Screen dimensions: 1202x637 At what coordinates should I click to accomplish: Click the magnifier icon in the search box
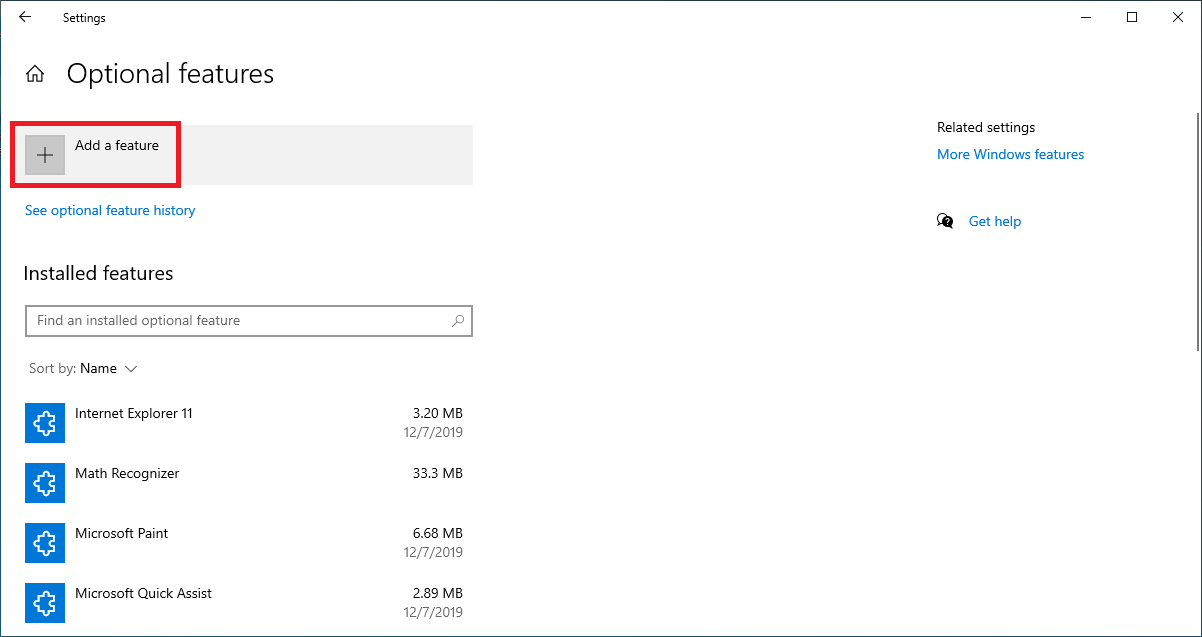coord(458,321)
